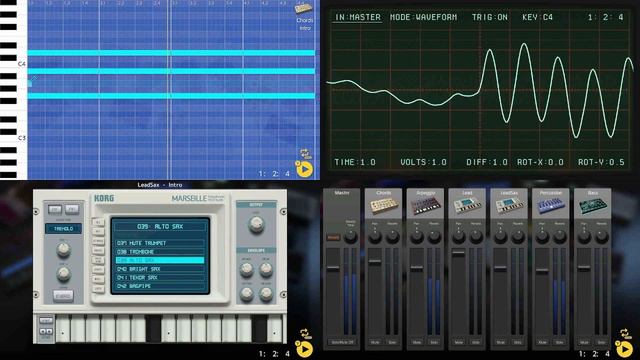Viewport: 640px width, 360px height.
Task: Solo the Chords channel
Action: click(392, 342)
